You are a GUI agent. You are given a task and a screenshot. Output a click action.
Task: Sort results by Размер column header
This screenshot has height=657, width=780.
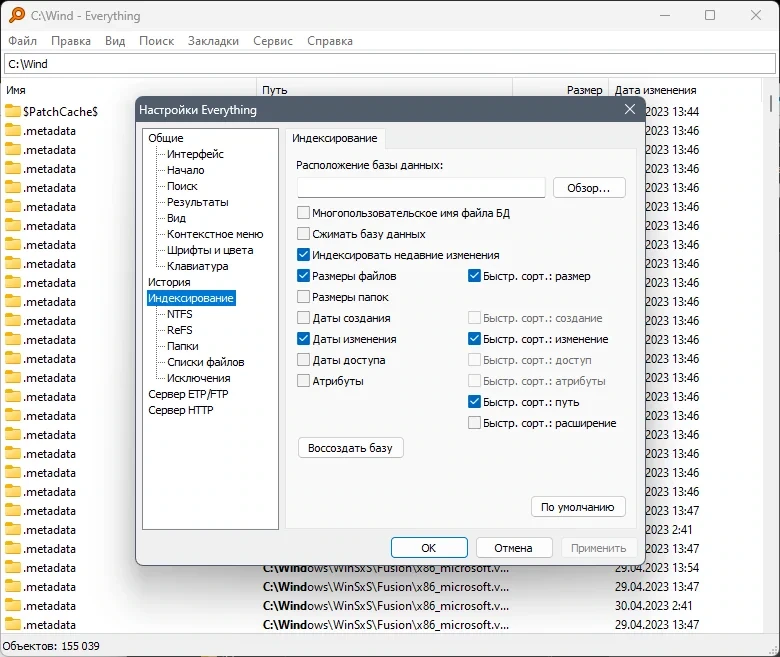click(561, 90)
